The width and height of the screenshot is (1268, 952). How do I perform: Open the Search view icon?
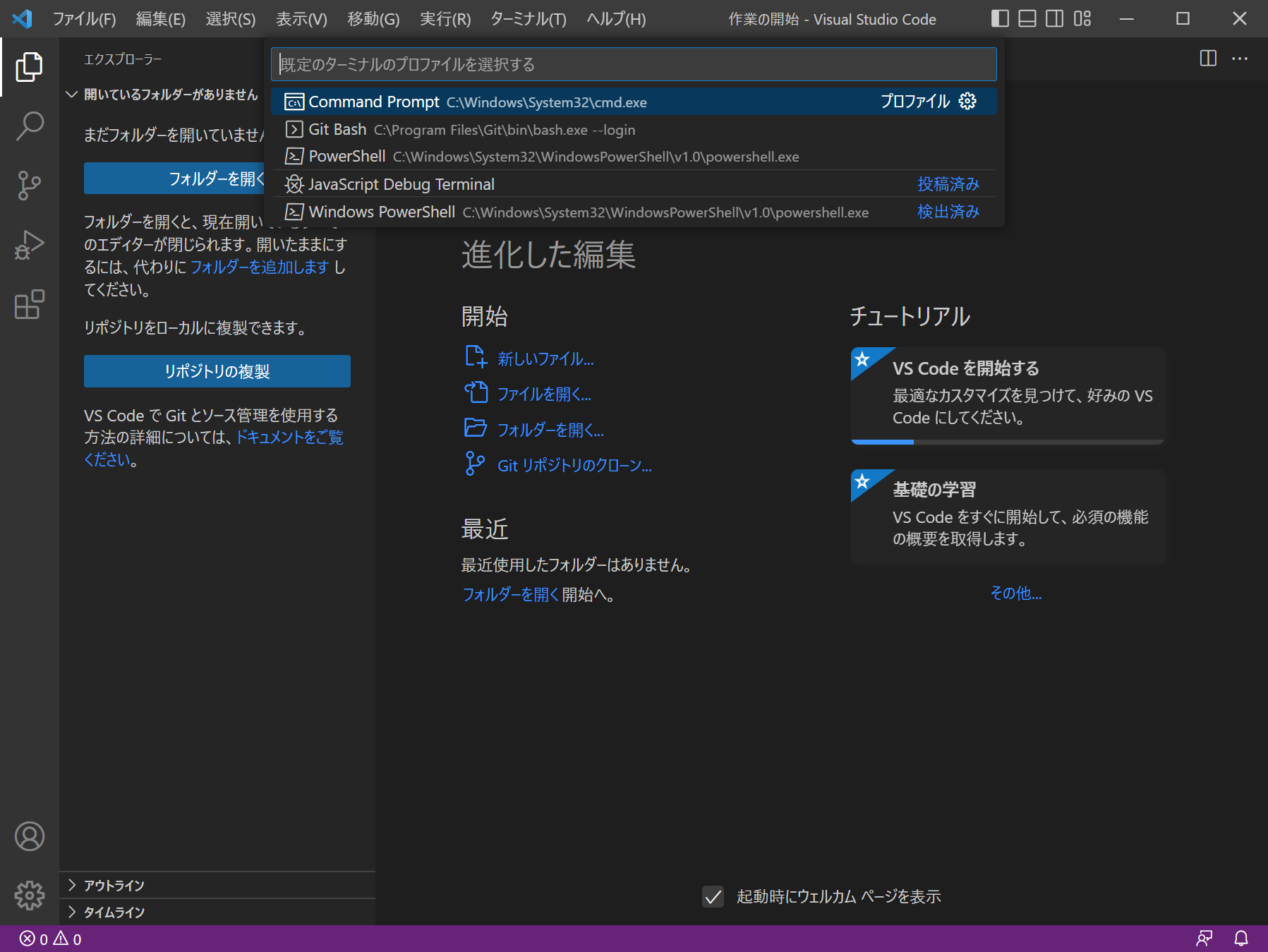click(x=29, y=126)
